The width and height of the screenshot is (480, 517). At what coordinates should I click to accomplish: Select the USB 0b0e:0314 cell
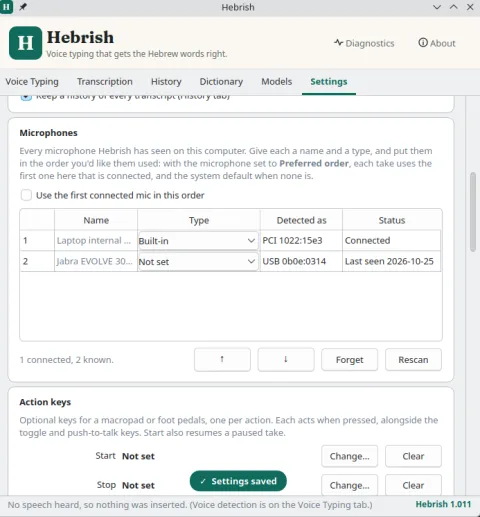pos(301,262)
